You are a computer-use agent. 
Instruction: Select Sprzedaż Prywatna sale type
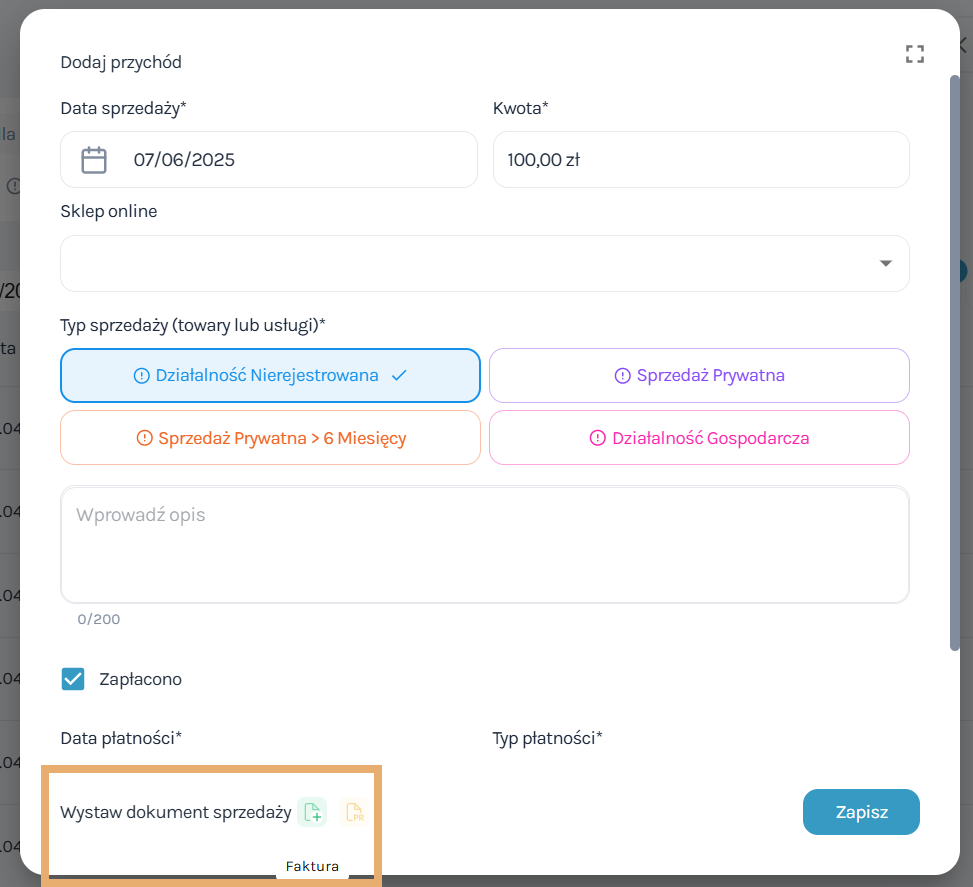click(x=699, y=376)
